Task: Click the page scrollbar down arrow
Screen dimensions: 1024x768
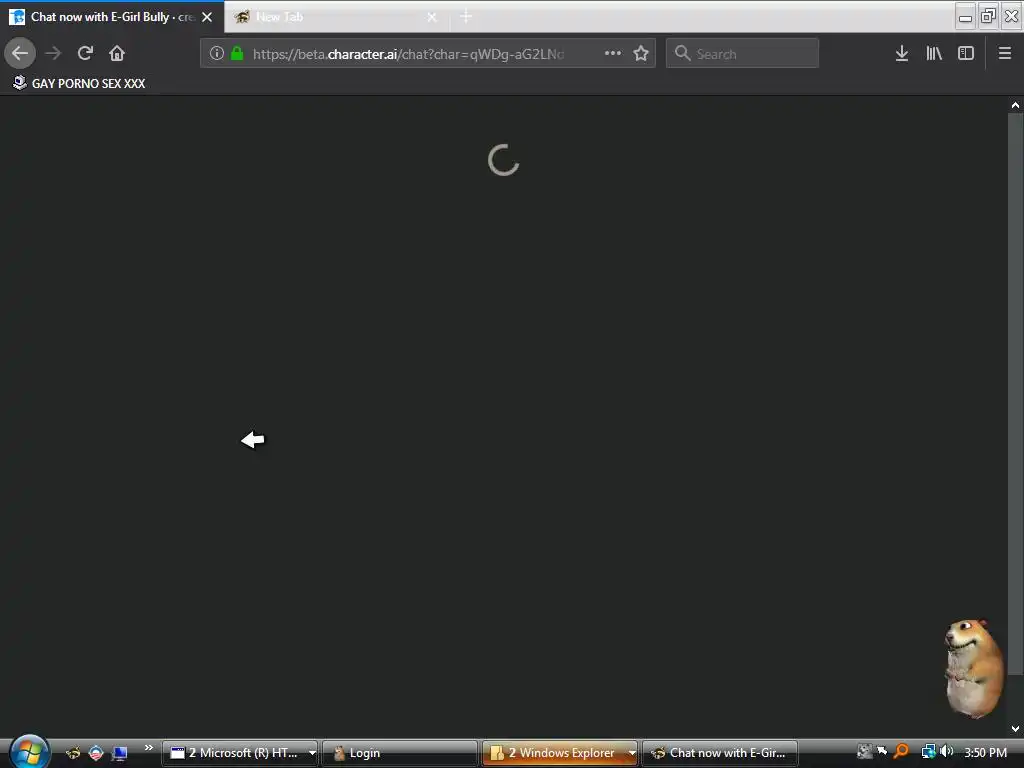Action: click(1015, 729)
